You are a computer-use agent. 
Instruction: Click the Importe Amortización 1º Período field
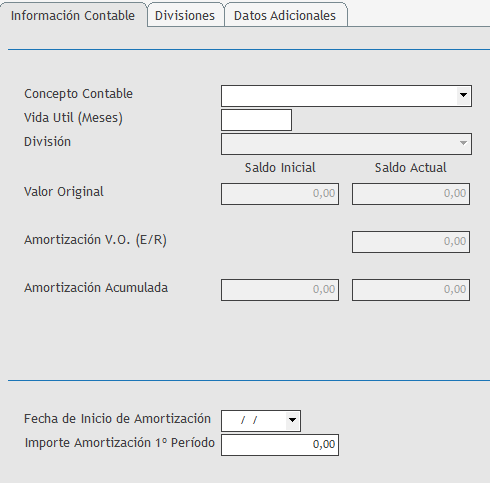click(280, 445)
